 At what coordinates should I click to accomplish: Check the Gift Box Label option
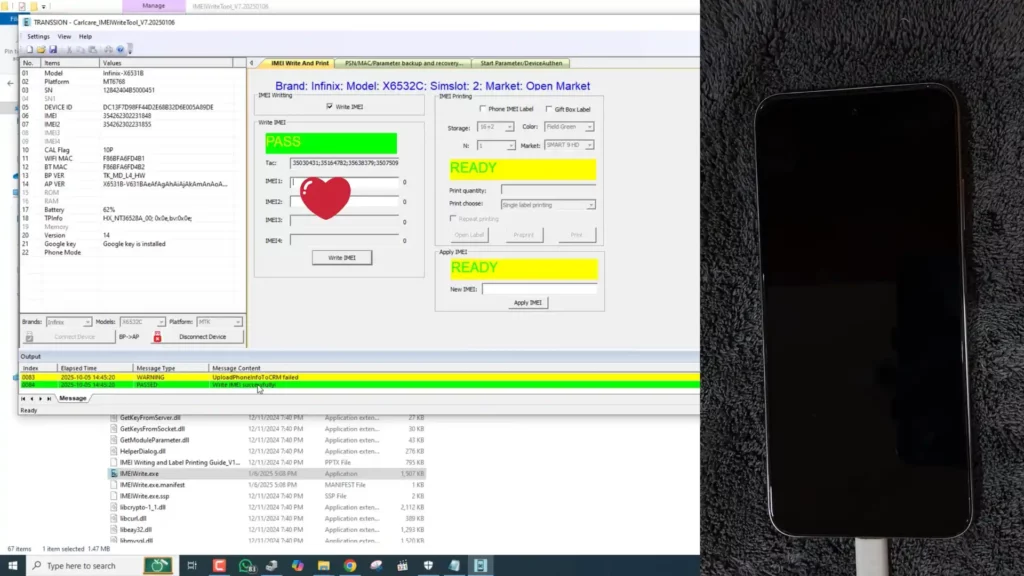tap(547, 109)
